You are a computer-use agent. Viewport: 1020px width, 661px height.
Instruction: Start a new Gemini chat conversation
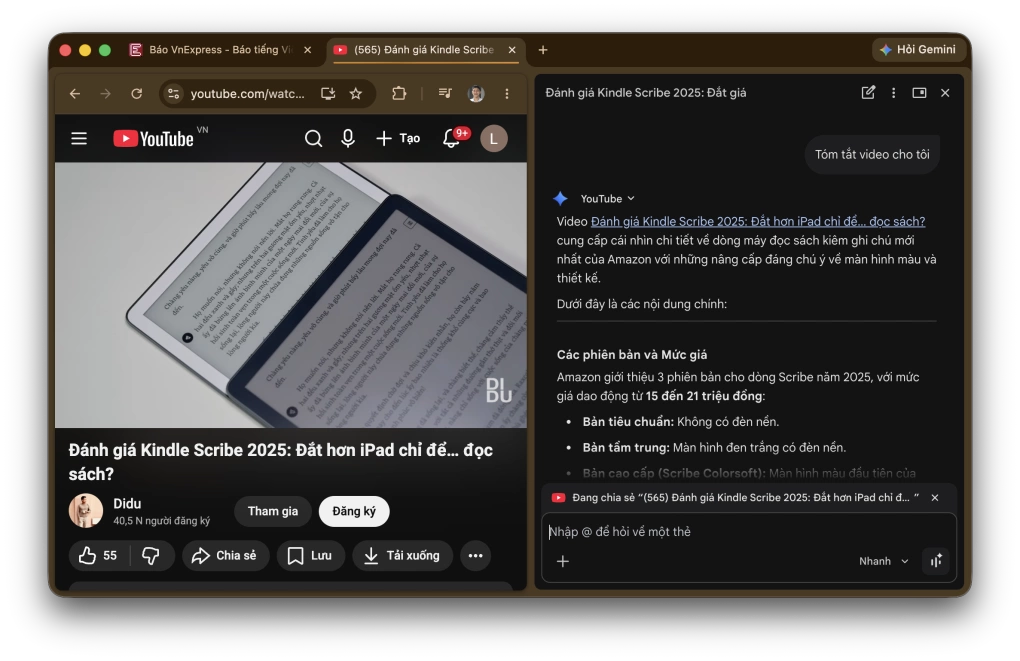point(866,92)
